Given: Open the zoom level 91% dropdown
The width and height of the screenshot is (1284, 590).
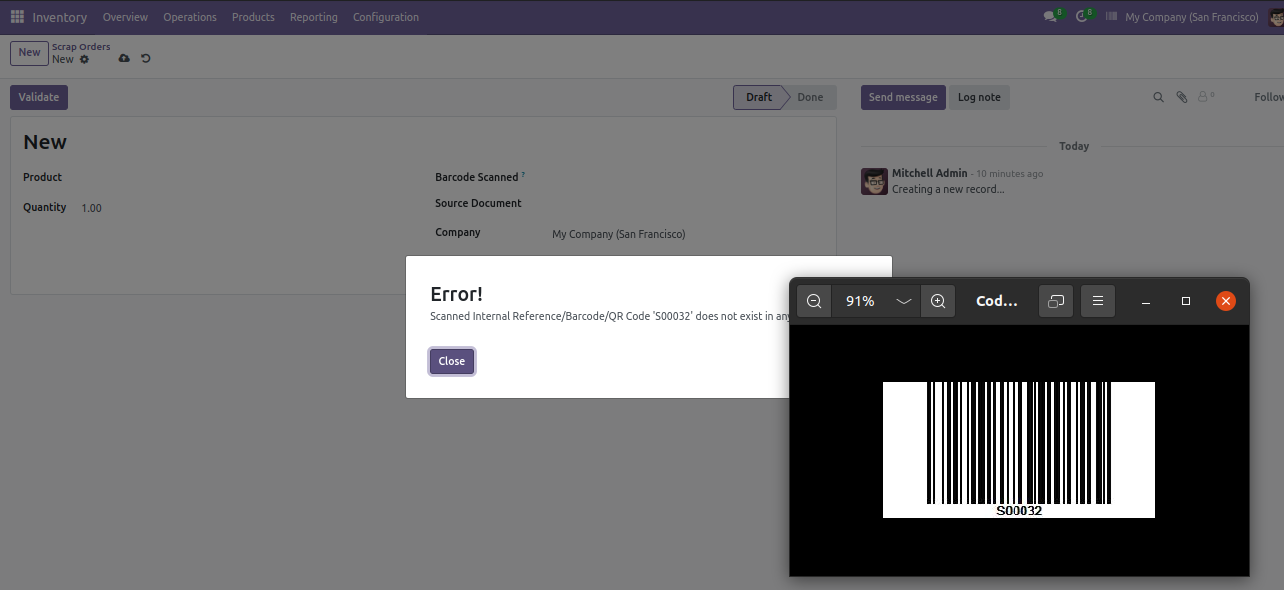Looking at the screenshot, I should point(875,301).
